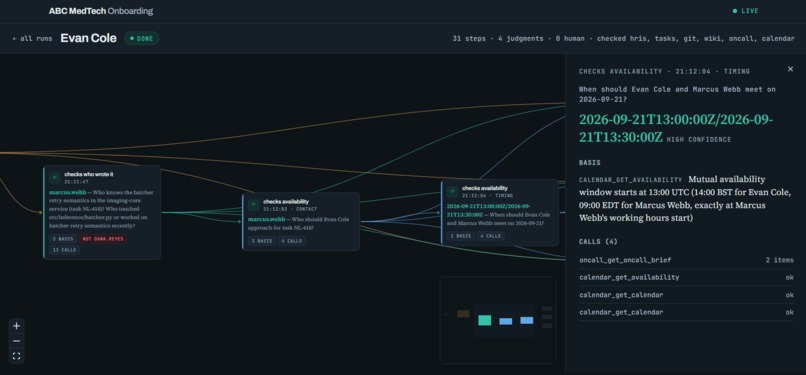Click marcus.webb in the contact node
Screen dimensions: 806x375
(x=266, y=219)
